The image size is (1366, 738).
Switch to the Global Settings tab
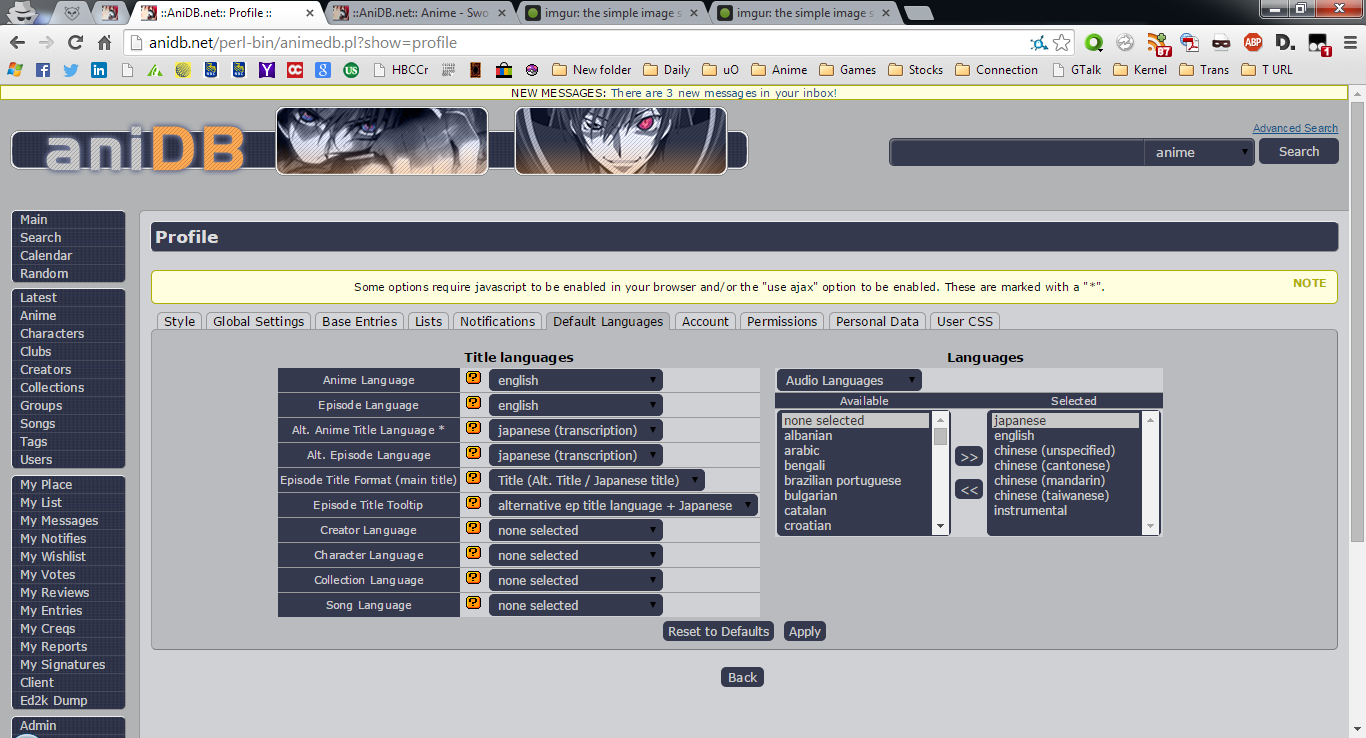(x=258, y=321)
